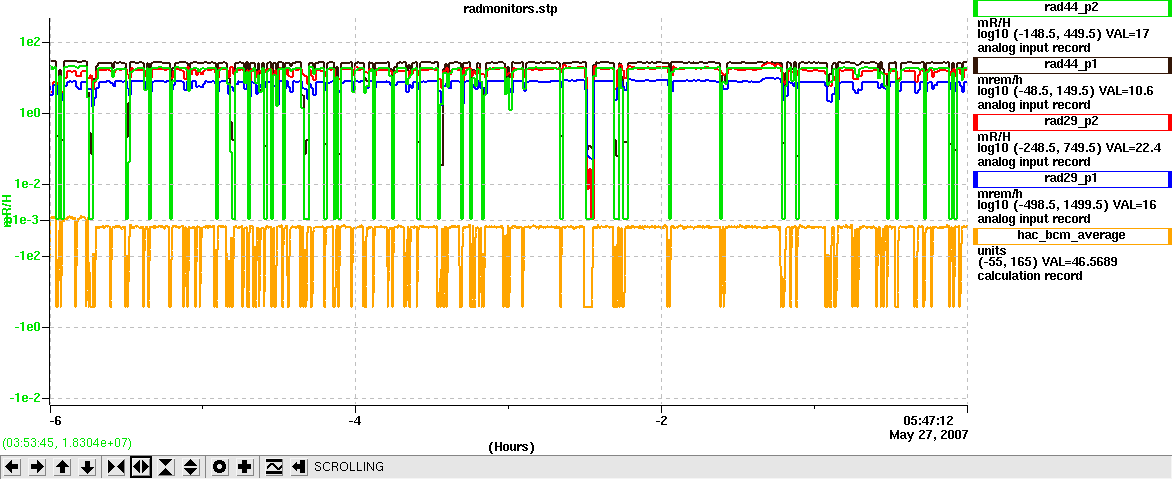
Task: Click the text (-55, 165) VAL=46.5689
Action: (x=1048, y=262)
